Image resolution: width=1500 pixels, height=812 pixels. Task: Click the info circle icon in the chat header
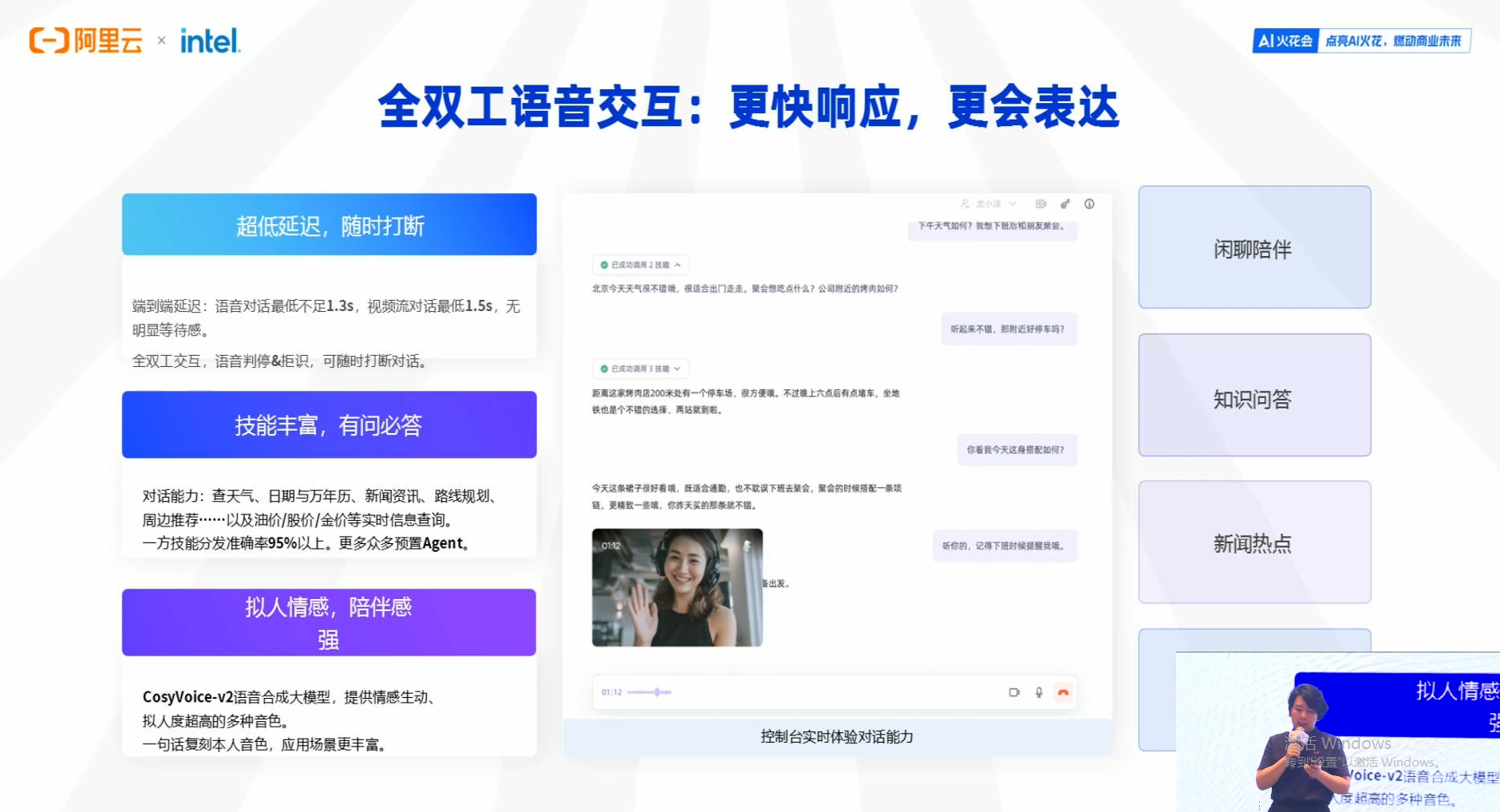(1089, 204)
